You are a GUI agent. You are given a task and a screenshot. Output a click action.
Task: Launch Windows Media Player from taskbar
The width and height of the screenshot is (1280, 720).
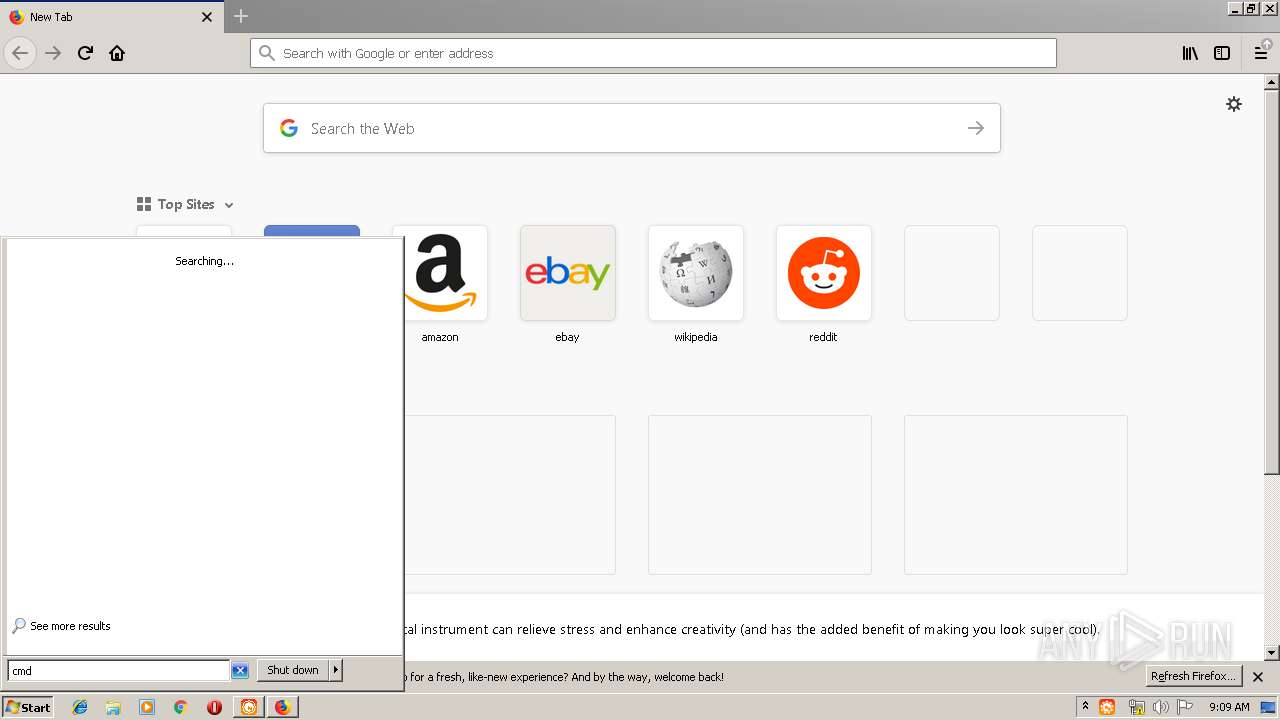[x=147, y=707]
